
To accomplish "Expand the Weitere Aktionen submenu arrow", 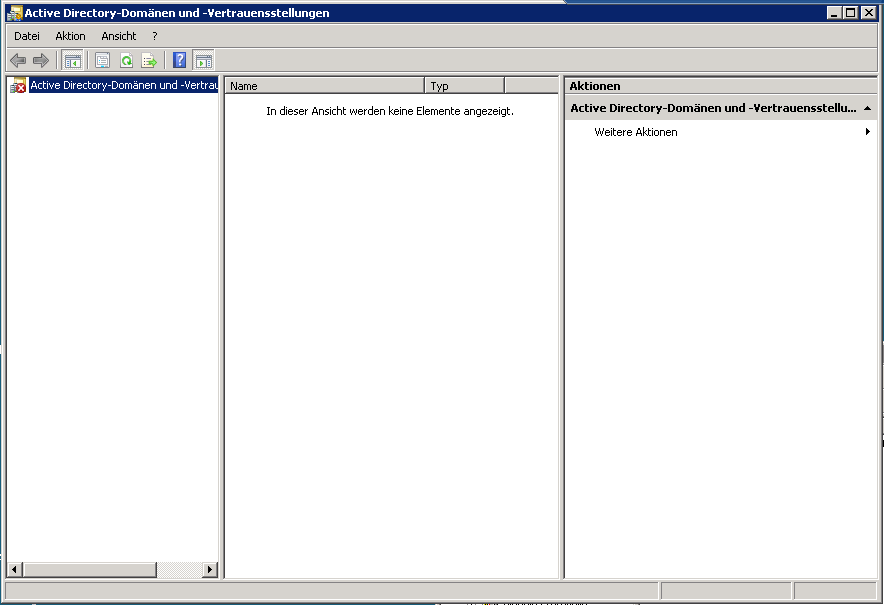I will click(x=868, y=132).
